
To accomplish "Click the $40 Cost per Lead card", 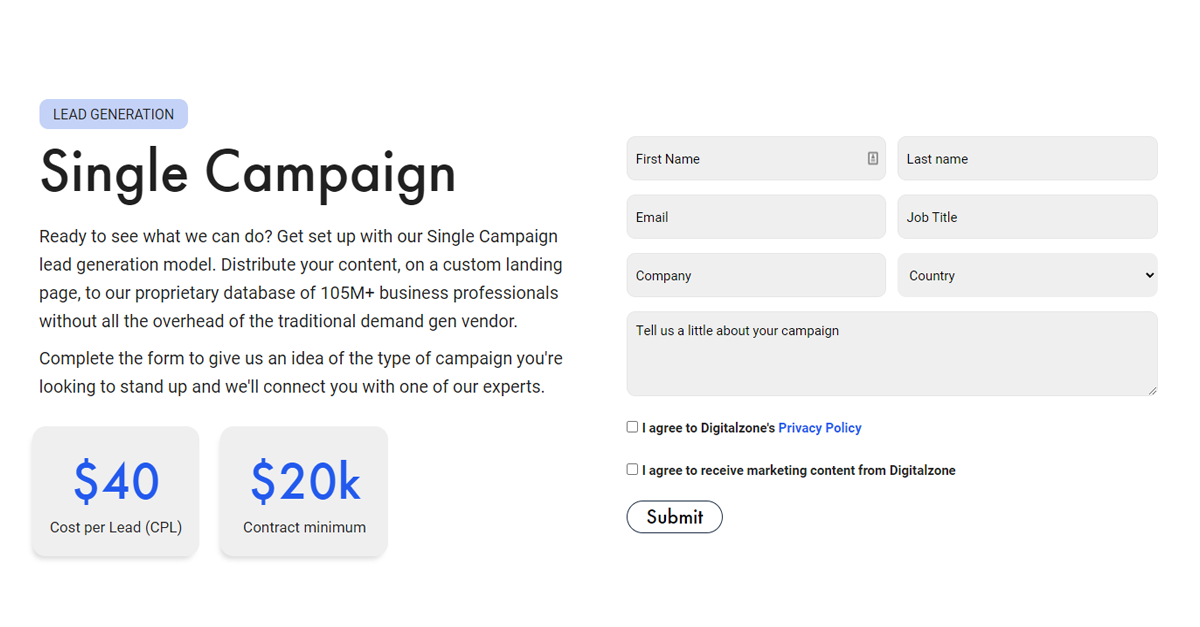I will (x=115, y=491).
